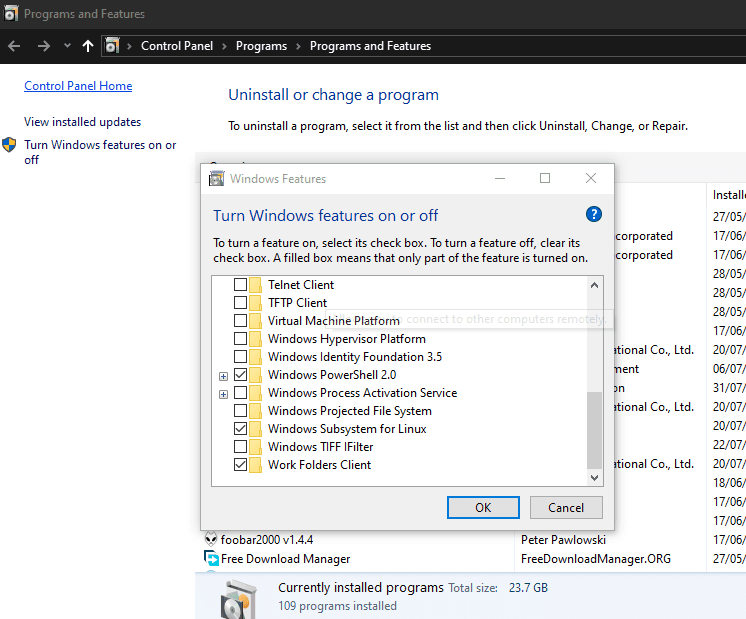Click the features list scrollbar thumb
The height and width of the screenshot is (619, 746).
tap(594, 430)
